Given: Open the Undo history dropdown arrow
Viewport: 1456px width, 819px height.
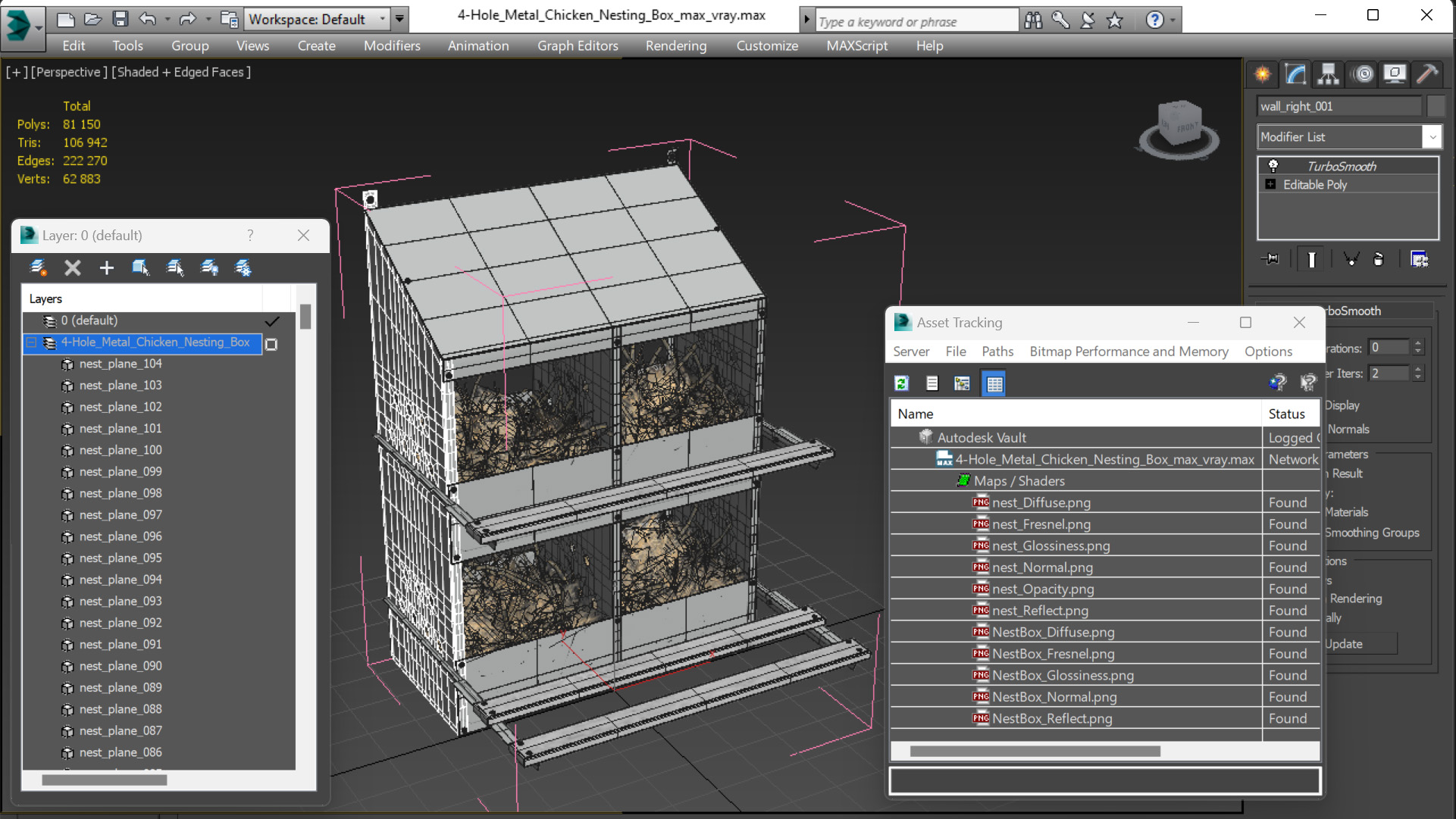Looking at the screenshot, I should 167,19.
